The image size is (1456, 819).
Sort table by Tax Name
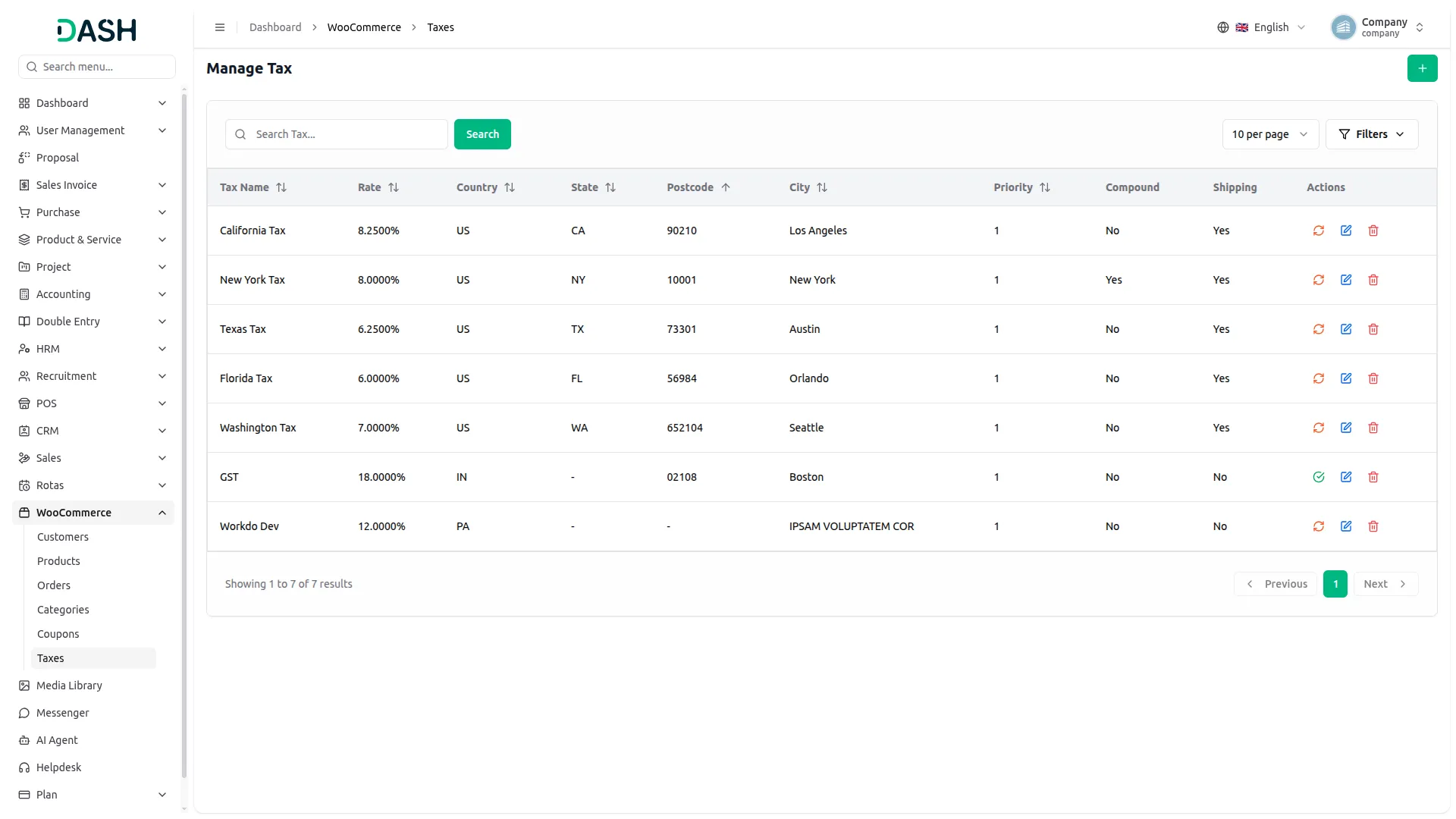(253, 187)
